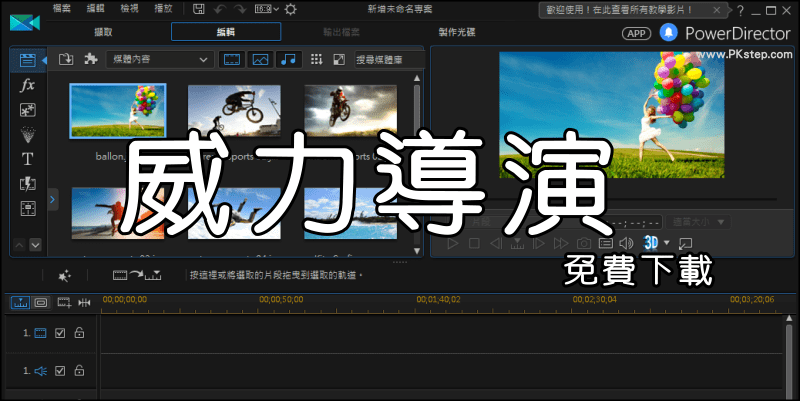
Task: Lock audio track 1
Action: [x=79, y=370]
